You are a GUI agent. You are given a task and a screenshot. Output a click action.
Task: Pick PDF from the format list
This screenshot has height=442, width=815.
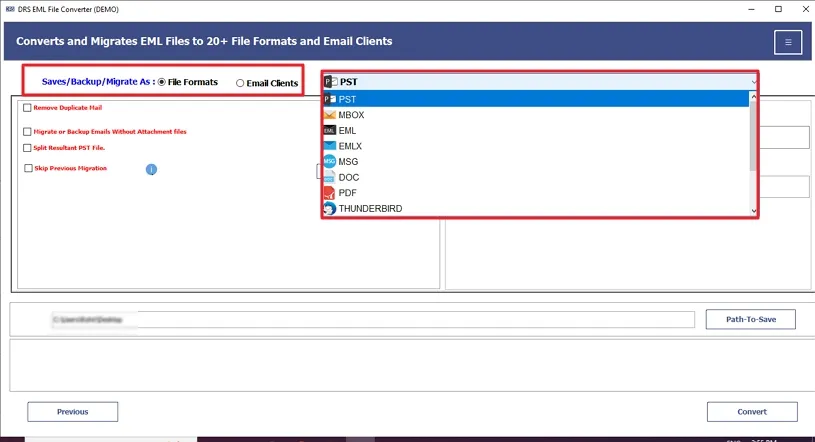click(x=536, y=193)
